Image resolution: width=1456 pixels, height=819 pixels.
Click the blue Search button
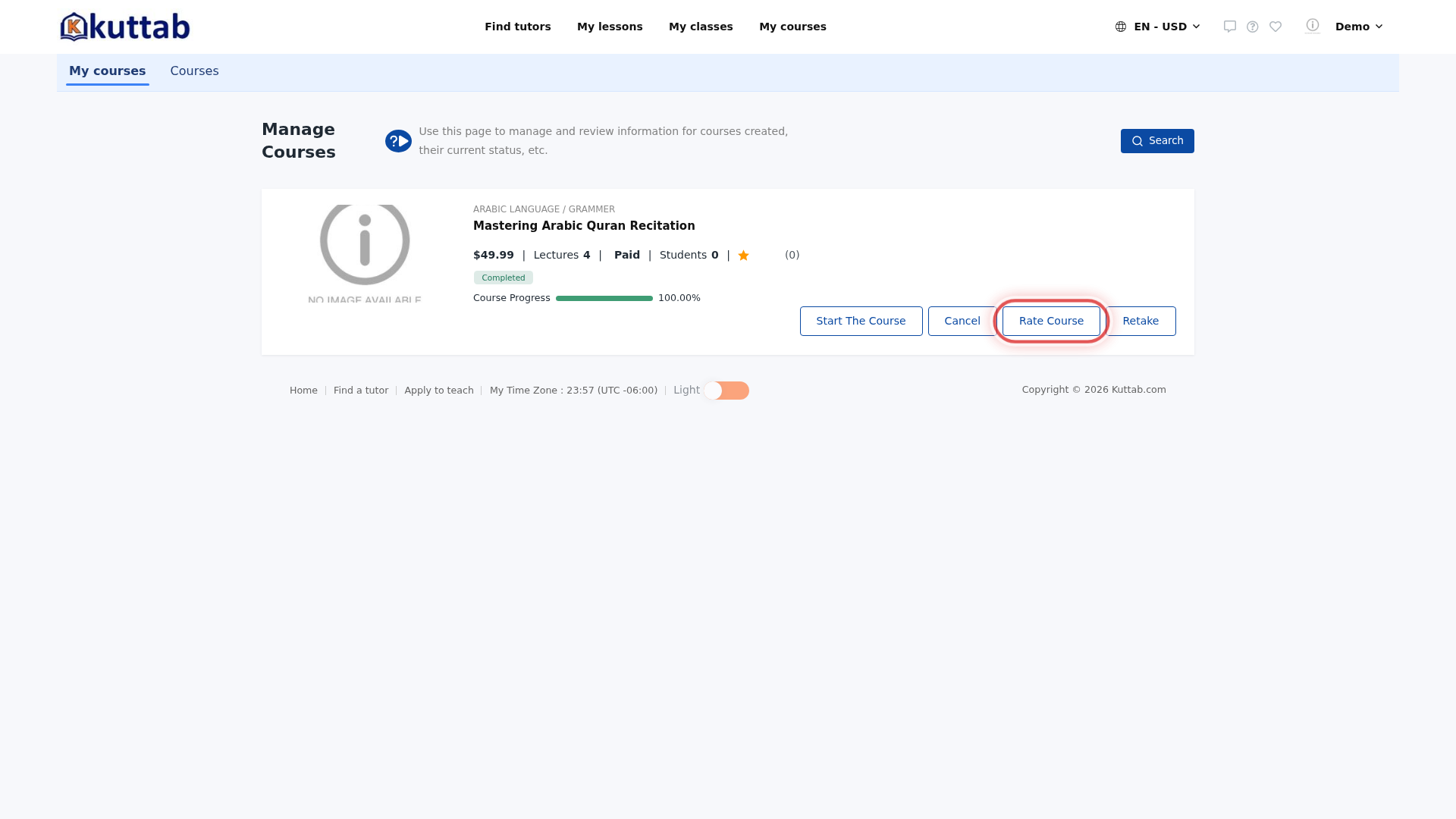1157,141
